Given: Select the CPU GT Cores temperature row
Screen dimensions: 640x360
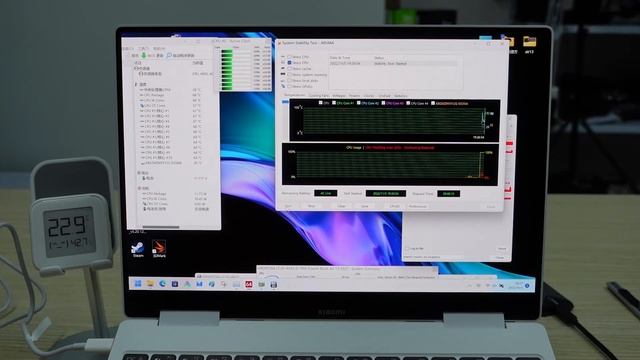Looking at the screenshot, I should tap(171, 106).
